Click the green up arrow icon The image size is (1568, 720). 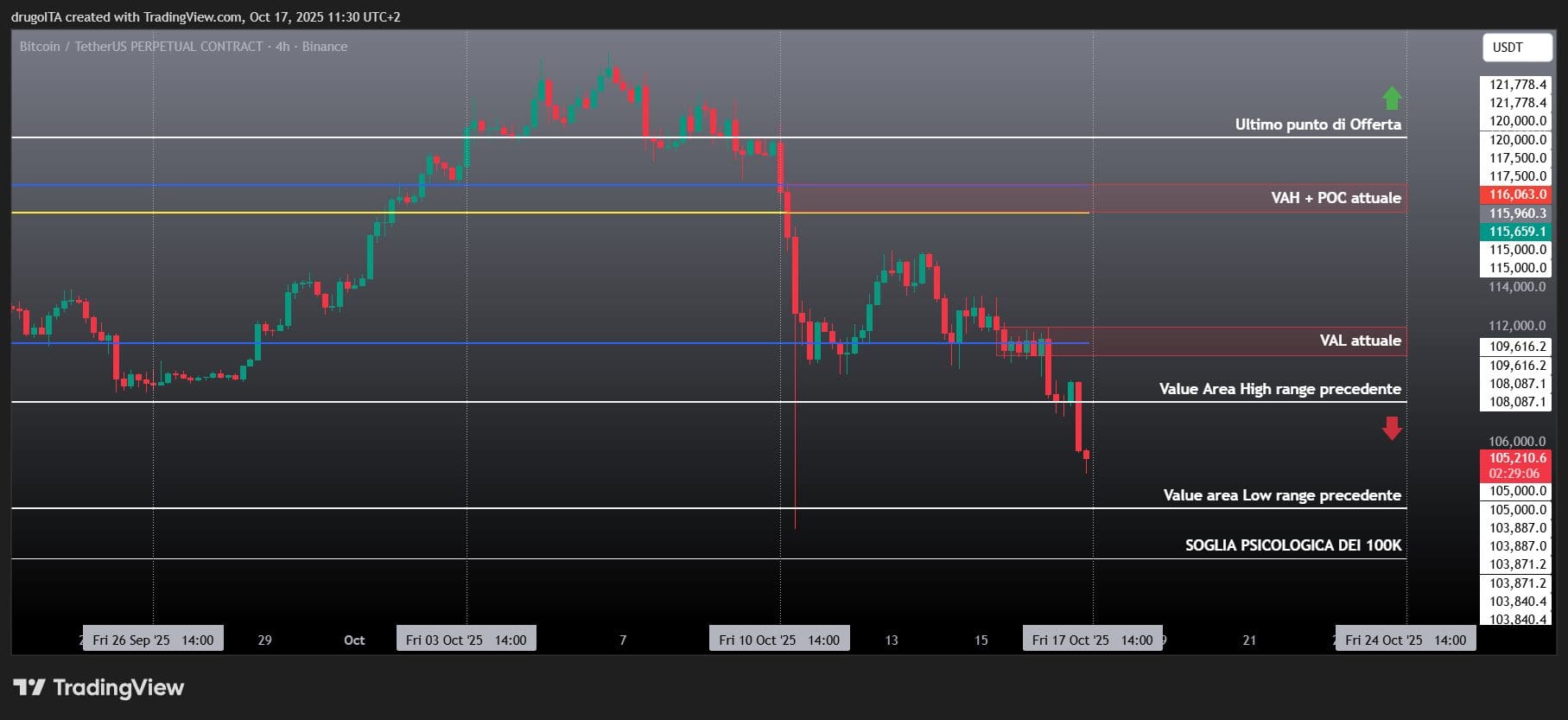click(x=1391, y=98)
